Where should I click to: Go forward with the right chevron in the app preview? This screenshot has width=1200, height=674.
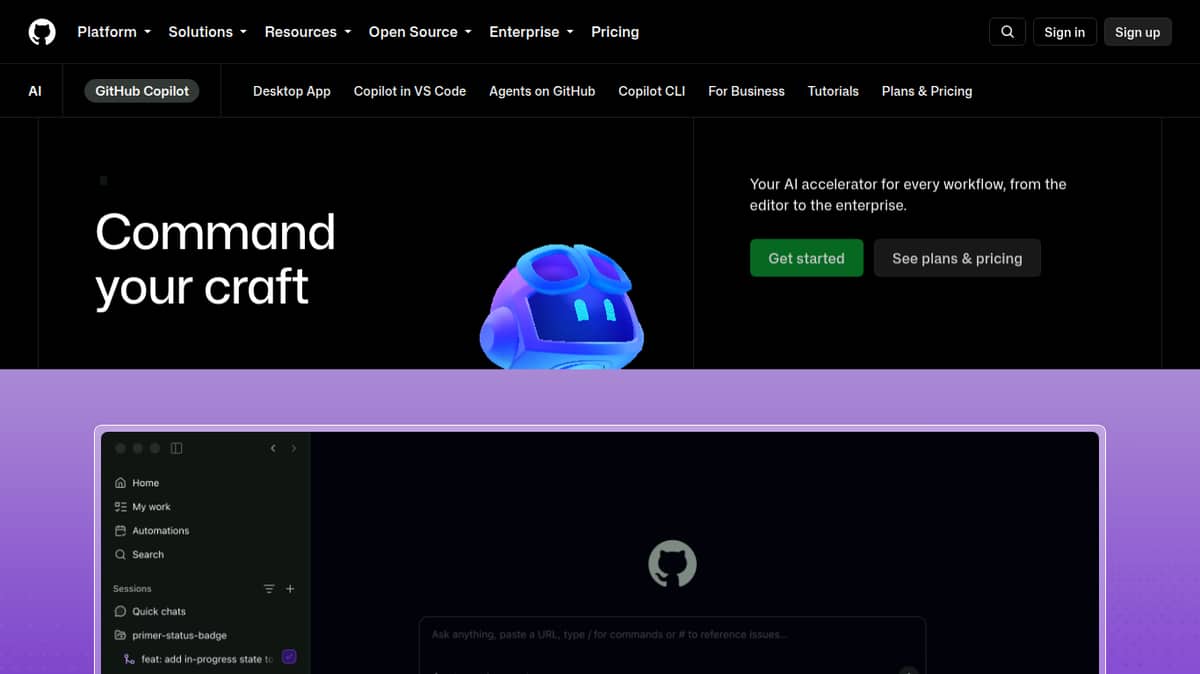293,449
